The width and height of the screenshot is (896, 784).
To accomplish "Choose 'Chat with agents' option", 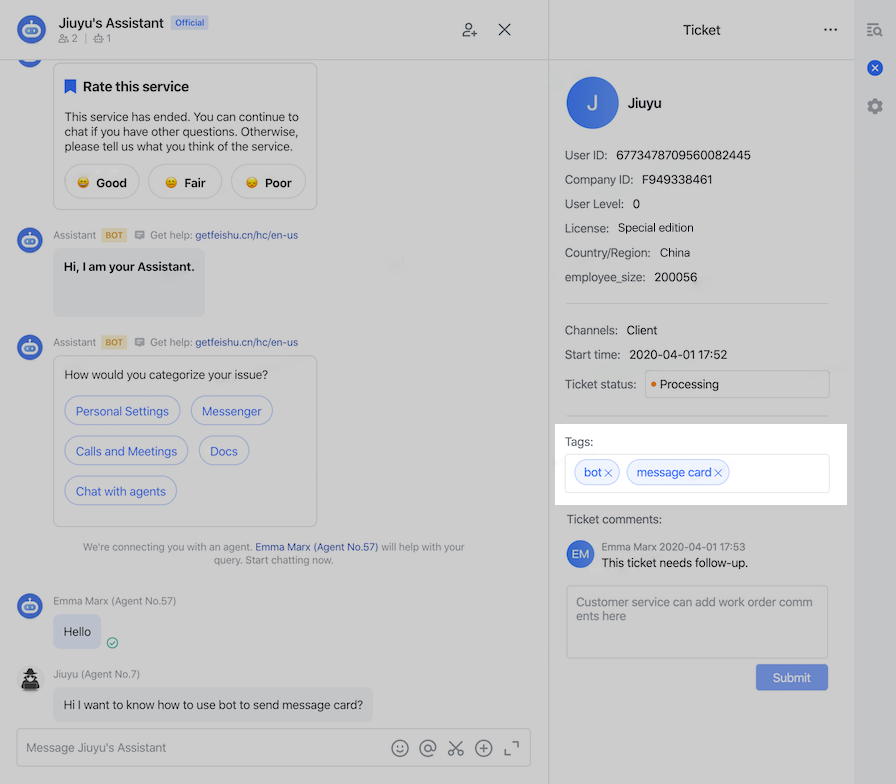I will pos(121,491).
